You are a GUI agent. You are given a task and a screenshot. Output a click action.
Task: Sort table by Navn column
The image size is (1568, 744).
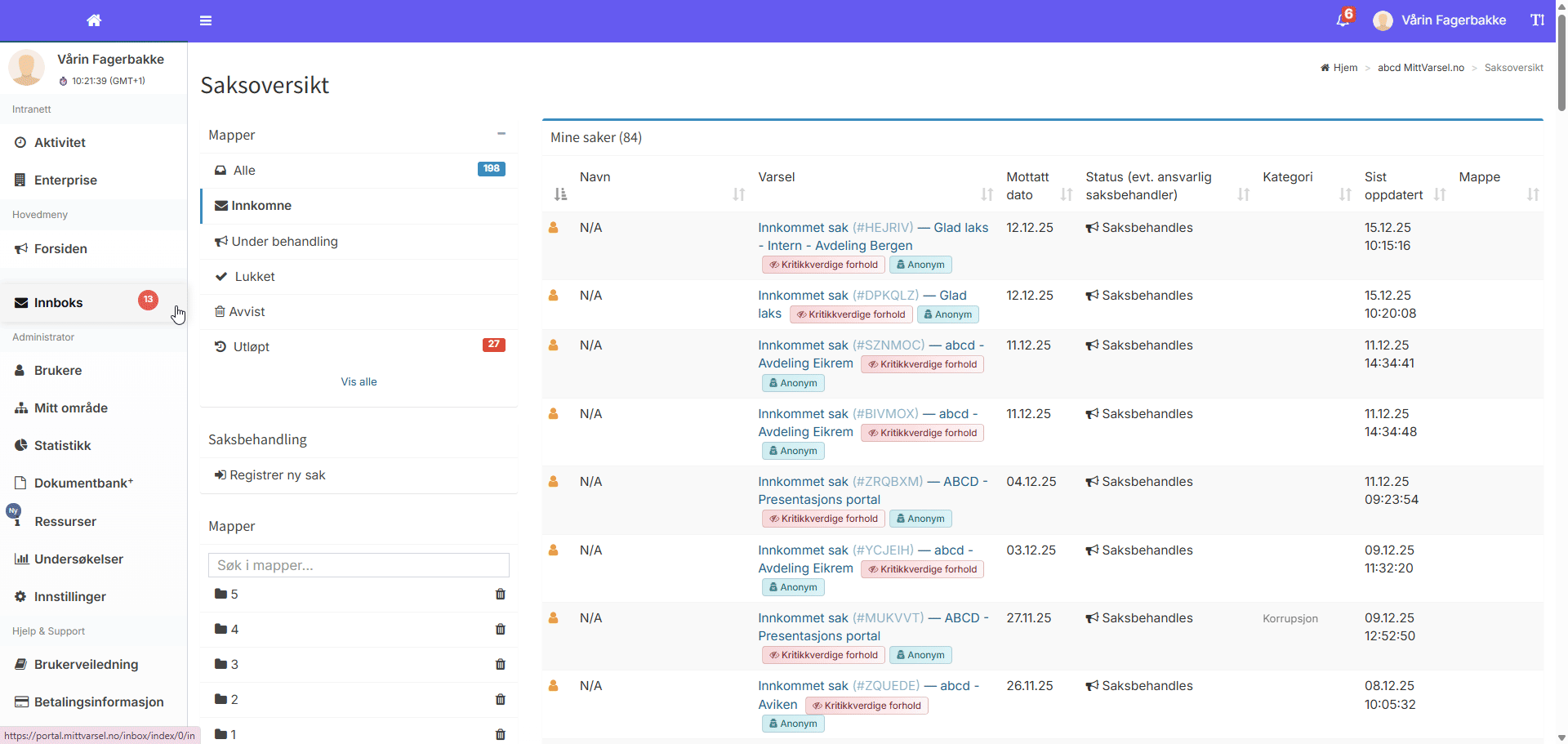click(x=738, y=194)
